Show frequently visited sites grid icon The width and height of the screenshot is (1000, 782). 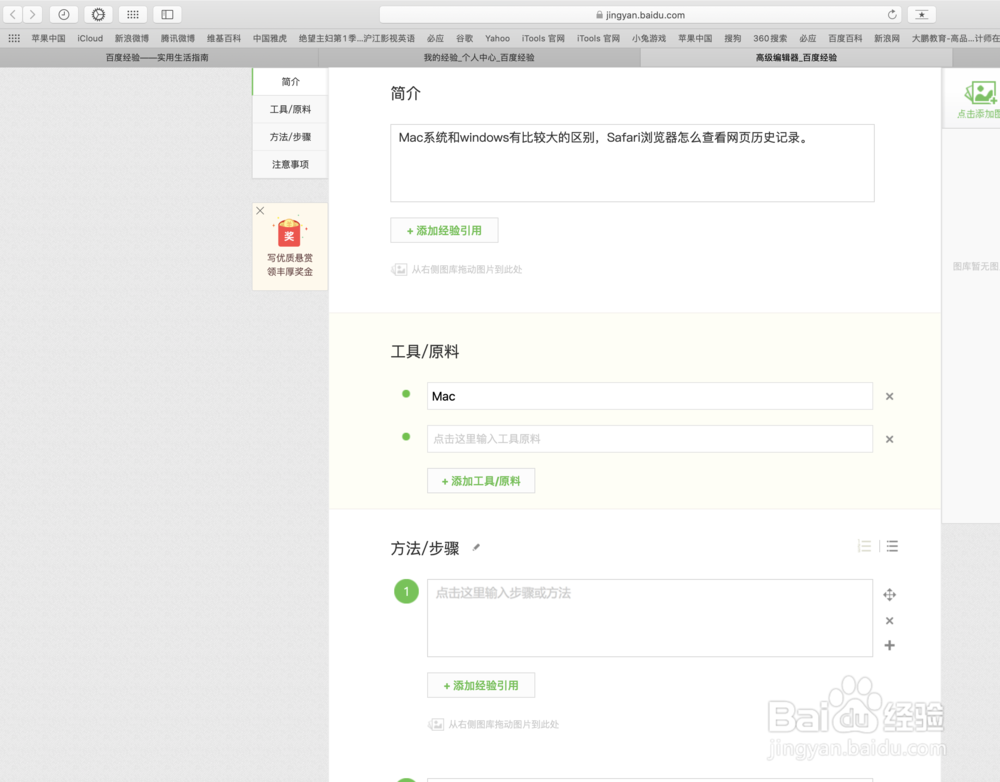[x=133, y=15]
